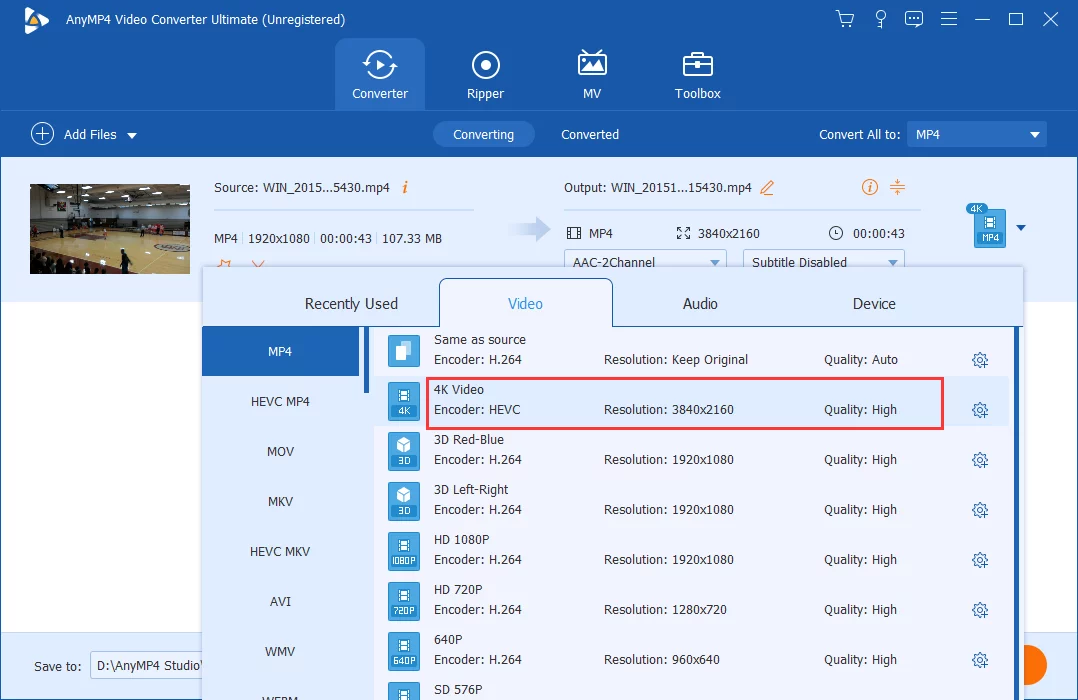1078x700 pixels.
Task: Open the hamburger menu icon
Action: pos(949,19)
